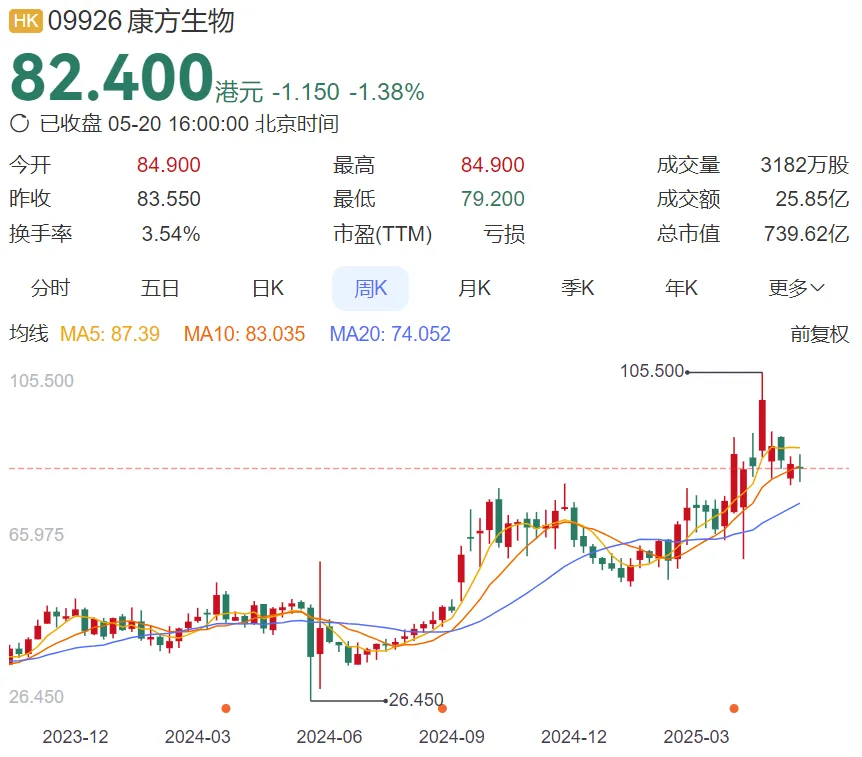
Task: Click the large current price 82.400
Action: pos(111,78)
